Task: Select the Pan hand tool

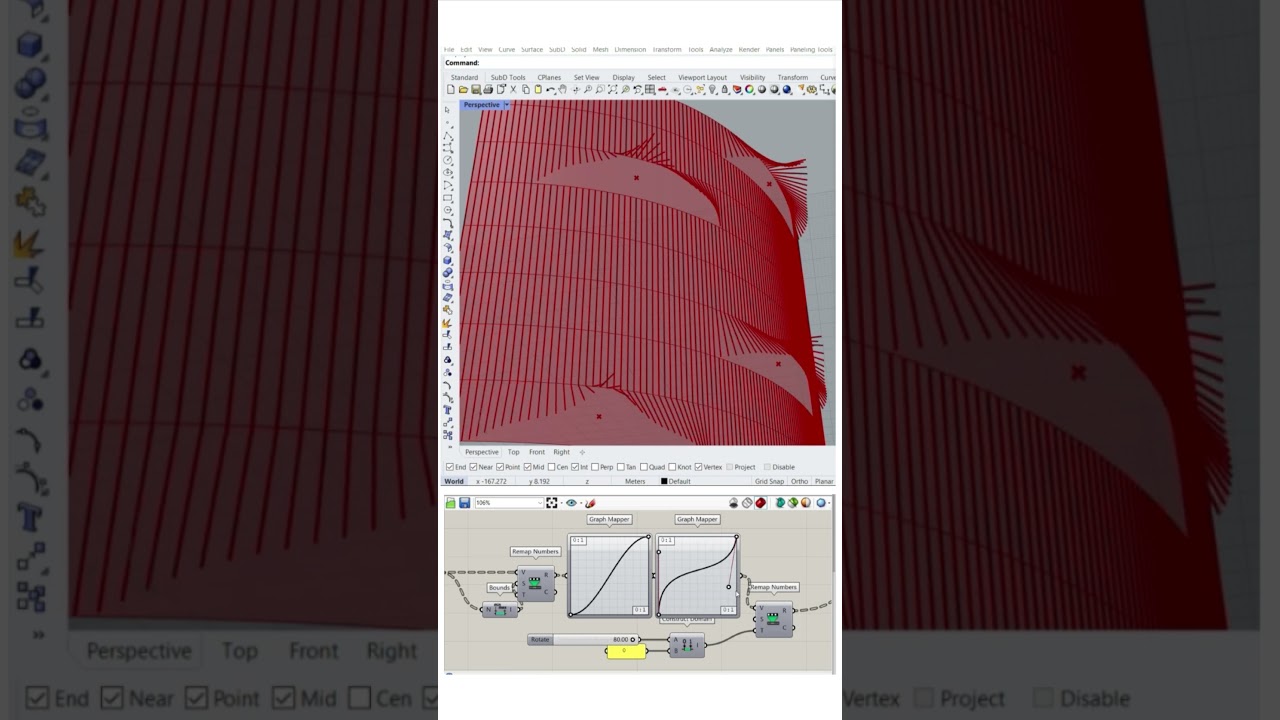Action: click(563, 90)
